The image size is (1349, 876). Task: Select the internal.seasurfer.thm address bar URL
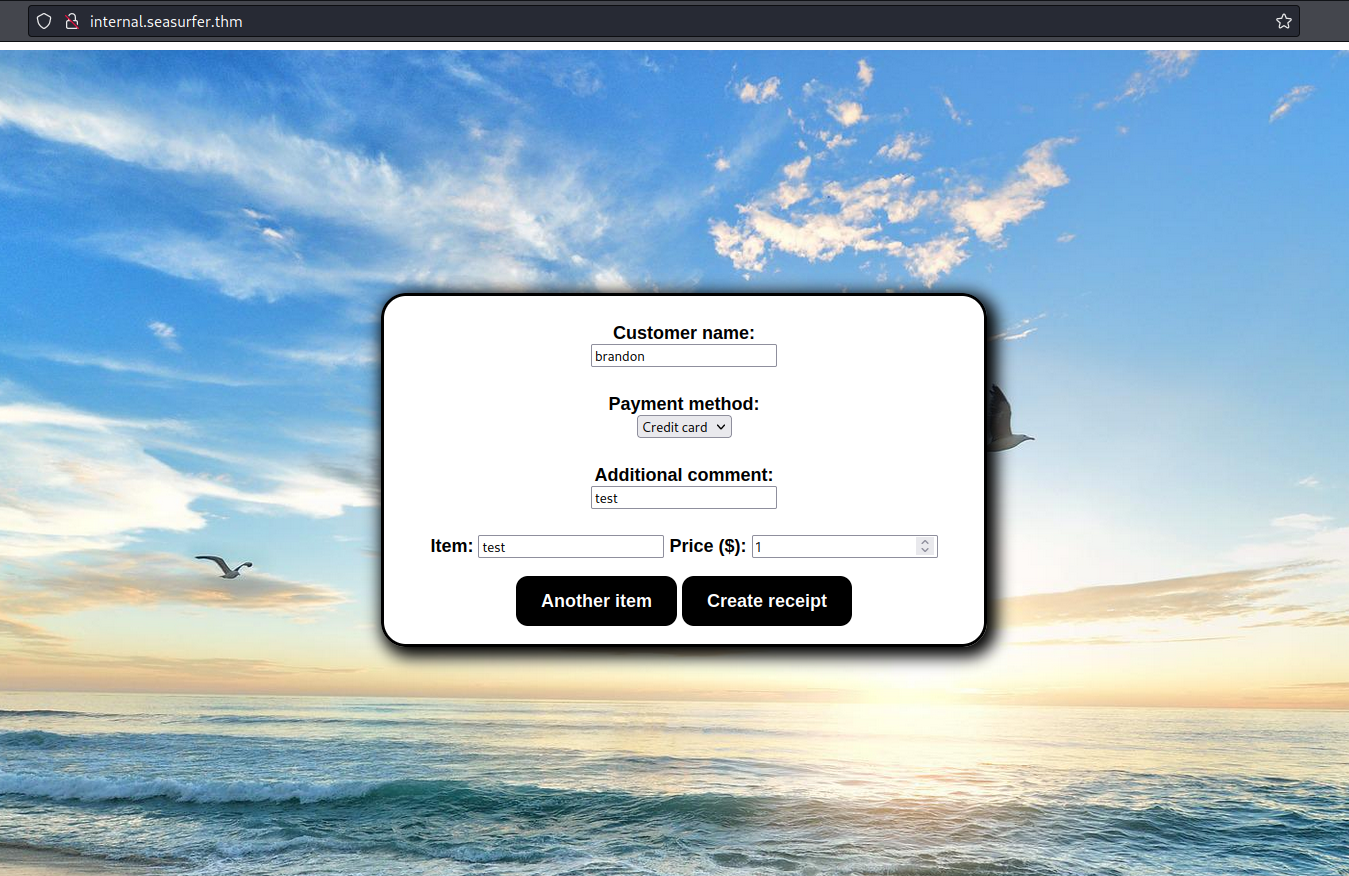pos(166,21)
